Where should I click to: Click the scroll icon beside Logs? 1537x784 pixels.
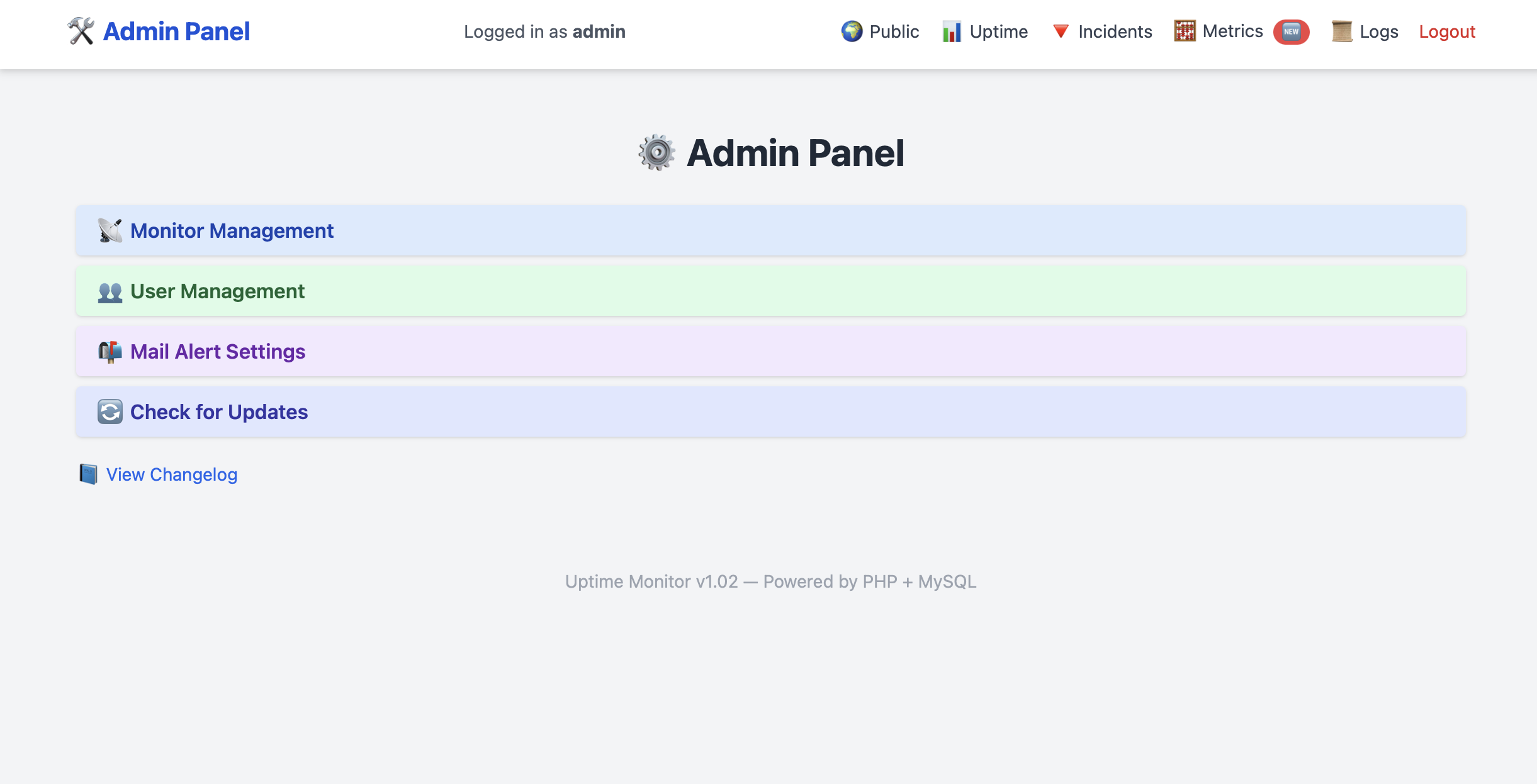[1343, 31]
